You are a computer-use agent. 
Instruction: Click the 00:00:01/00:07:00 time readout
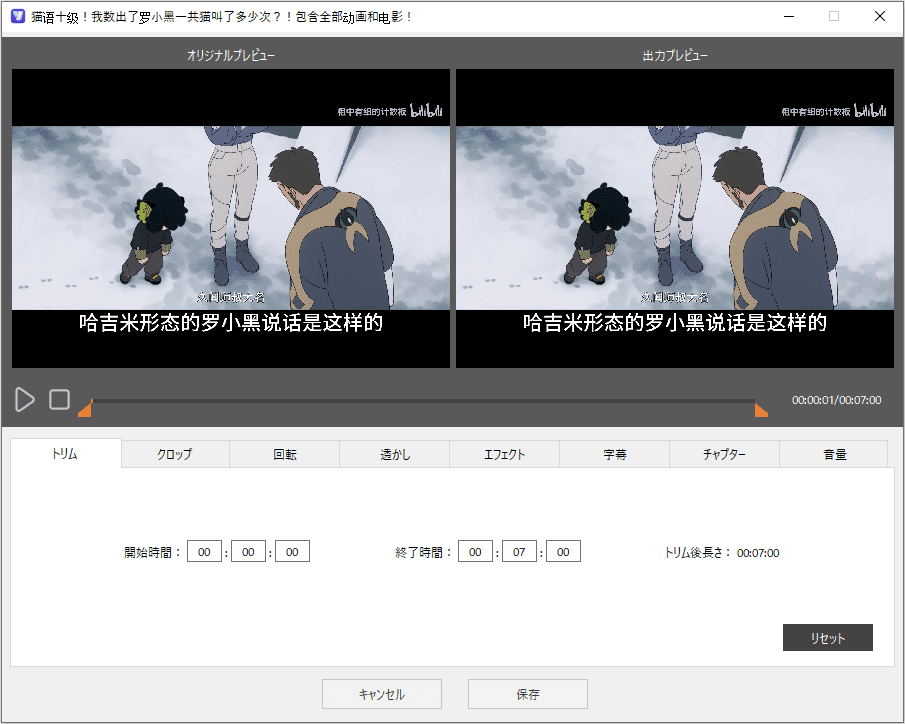pos(836,400)
